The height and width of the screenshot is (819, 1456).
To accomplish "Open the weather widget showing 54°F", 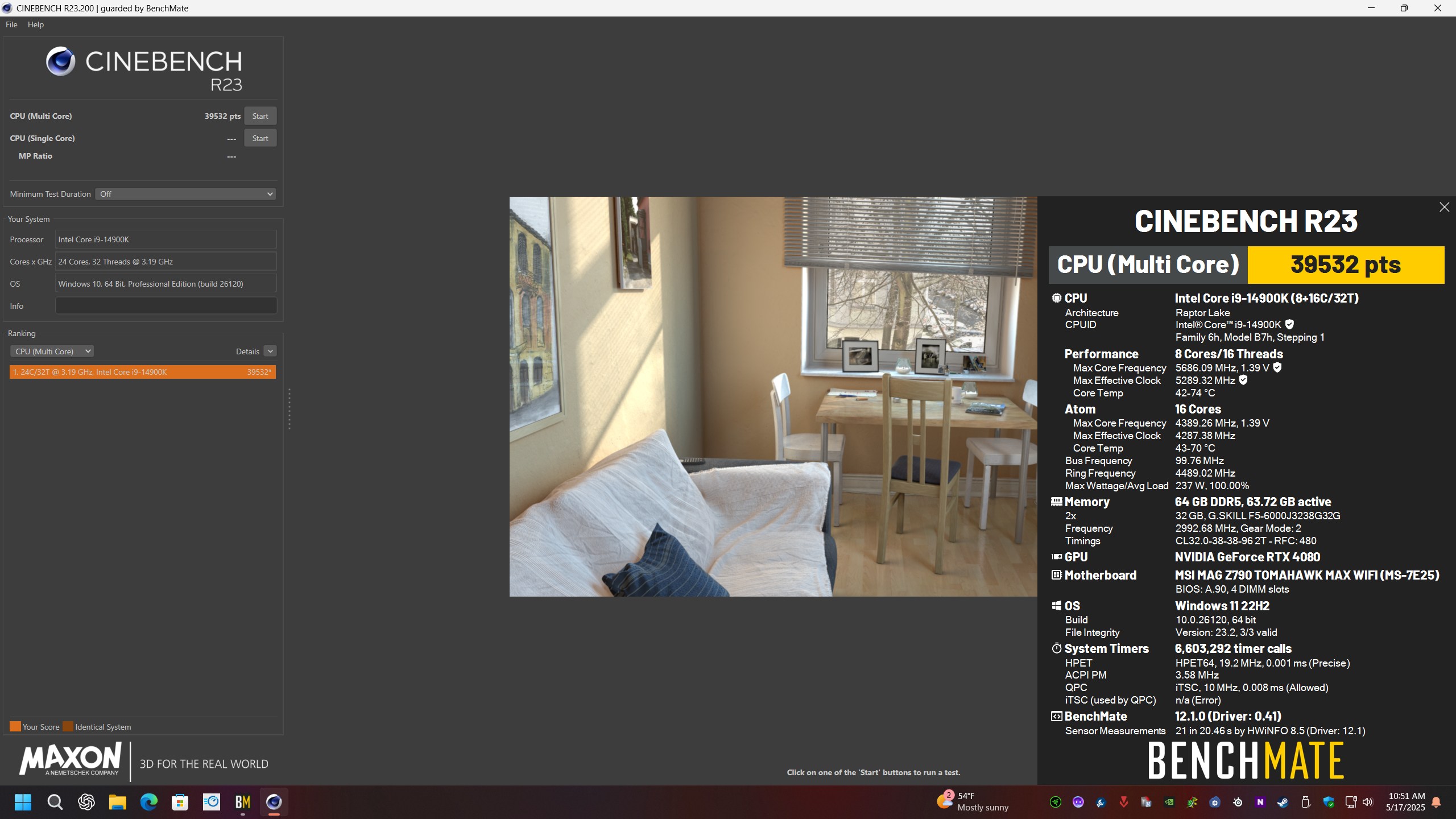I will pos(974,802).
